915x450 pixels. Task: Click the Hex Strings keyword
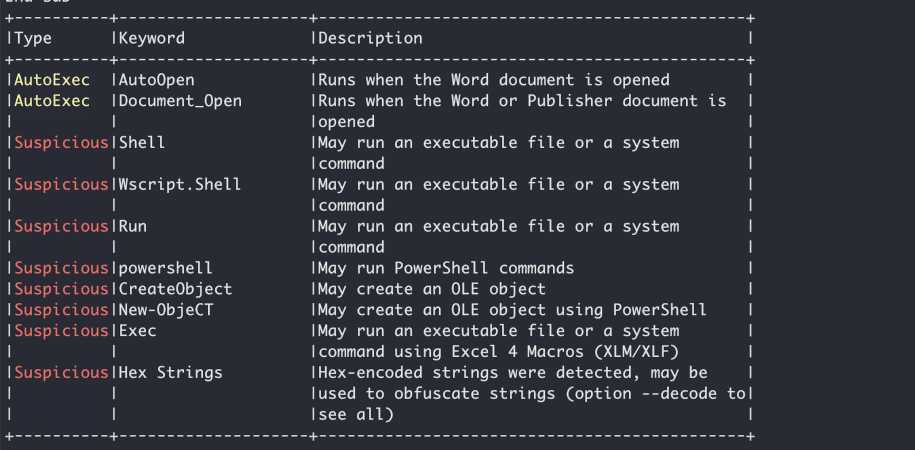pyautogui.click(x=171, y=372)
